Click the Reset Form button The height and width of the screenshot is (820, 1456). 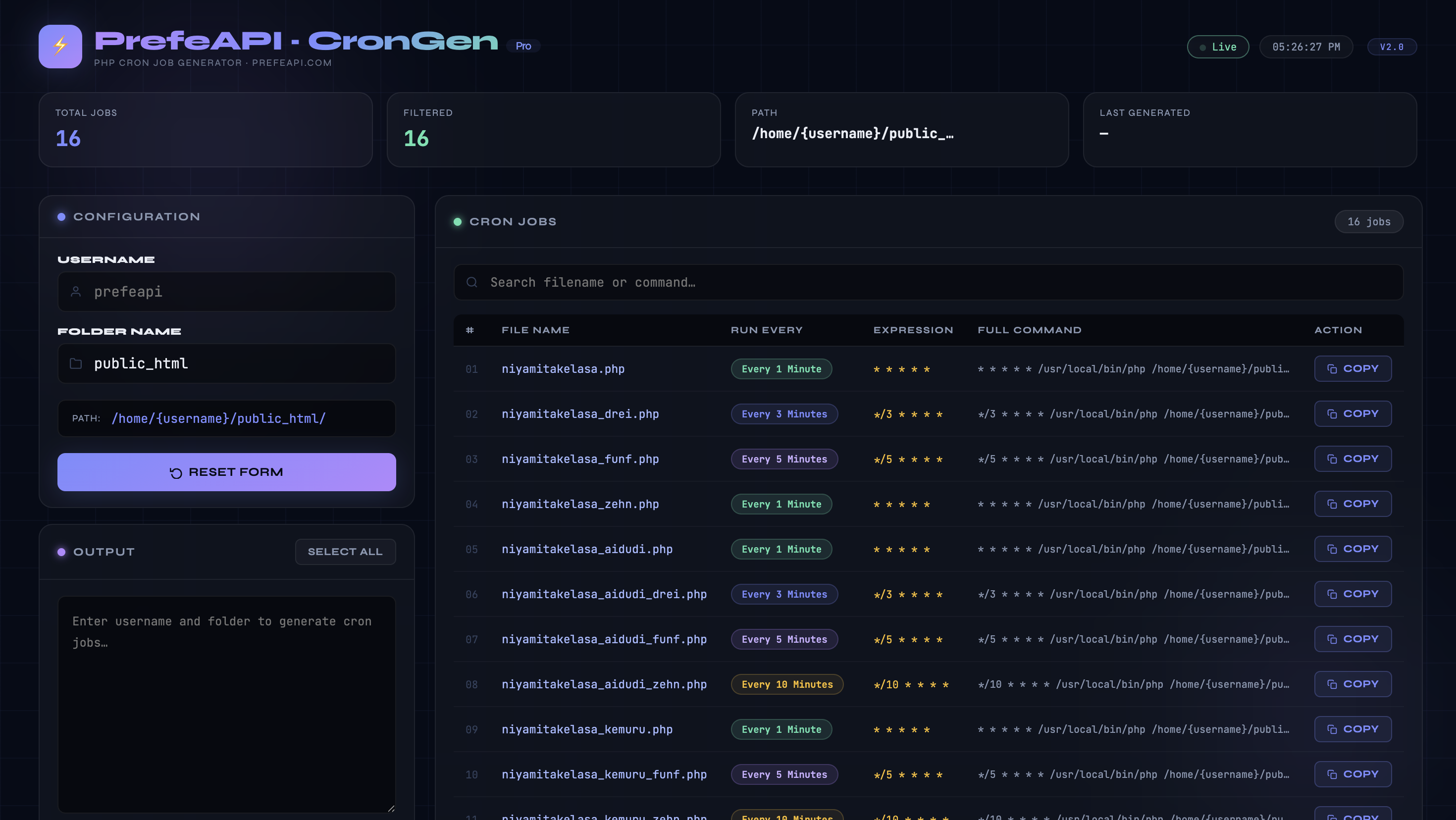227,472
